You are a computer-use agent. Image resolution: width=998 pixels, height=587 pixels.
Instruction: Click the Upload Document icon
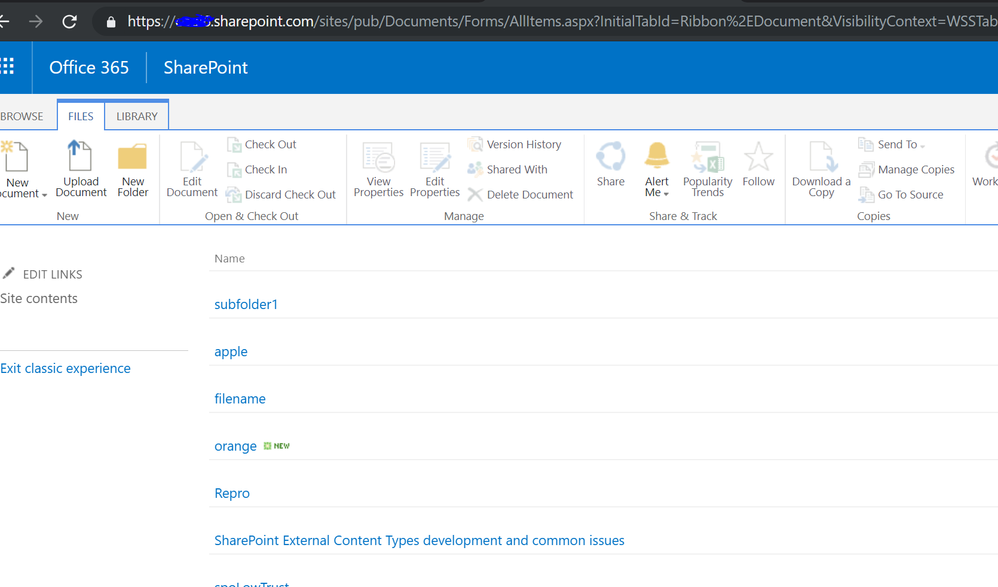[80, 156]
